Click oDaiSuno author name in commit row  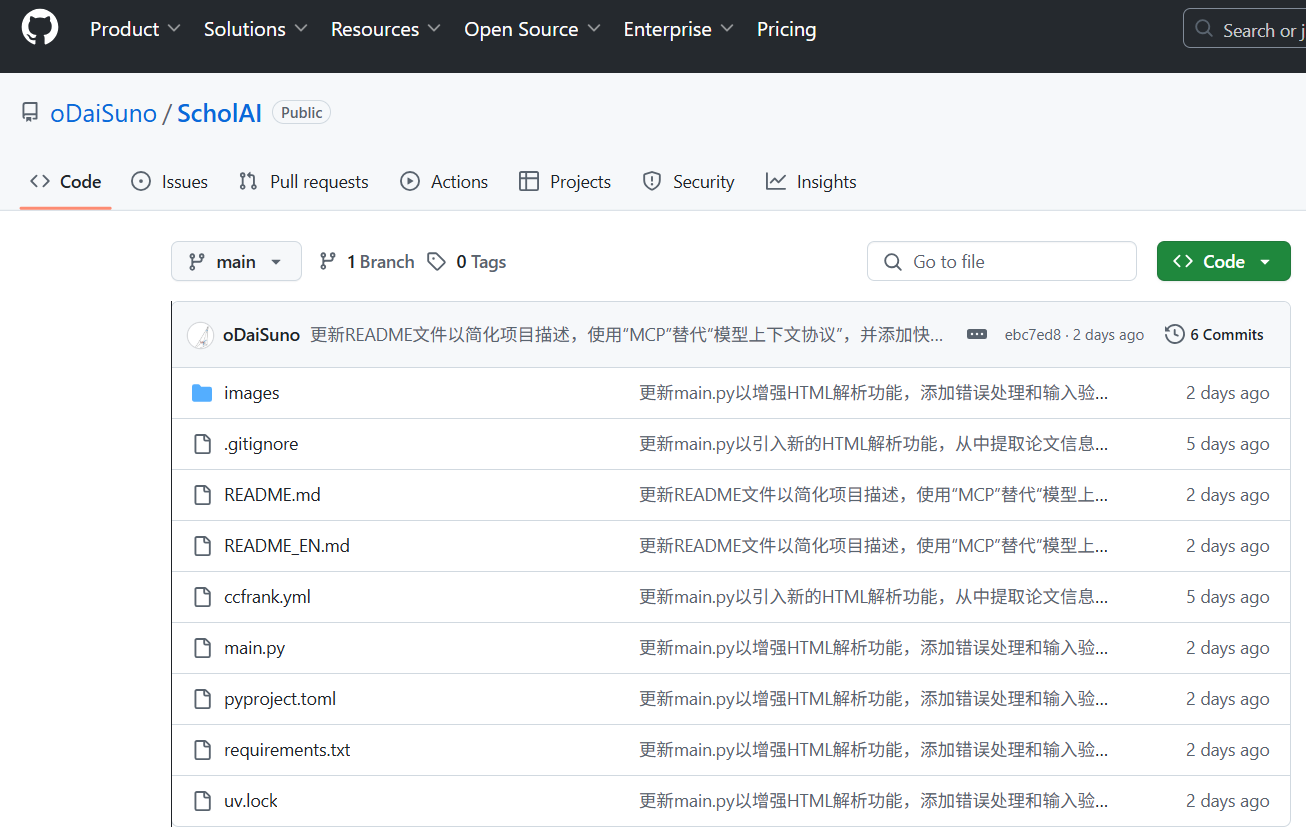click(261, 335)
